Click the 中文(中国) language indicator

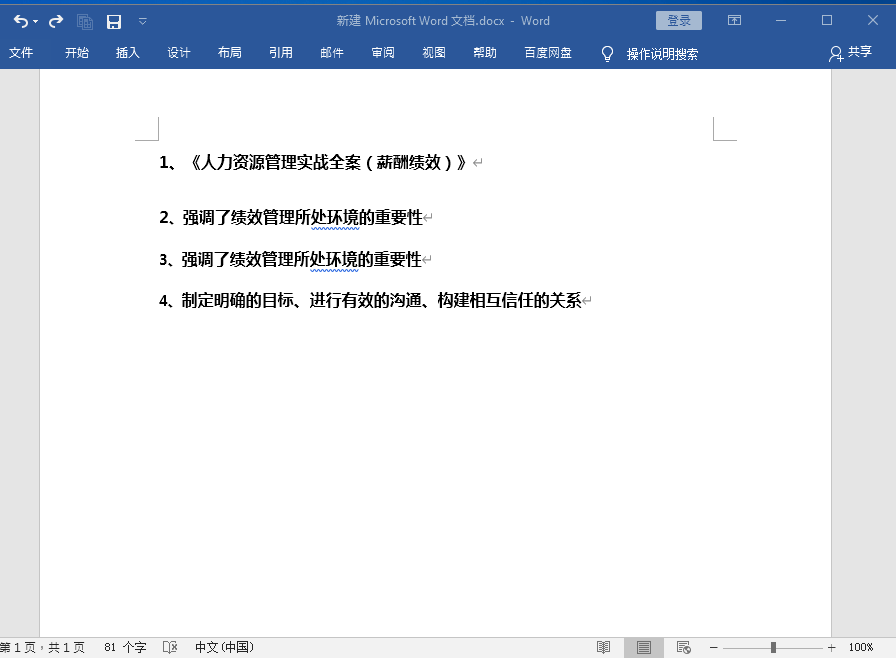225,647
